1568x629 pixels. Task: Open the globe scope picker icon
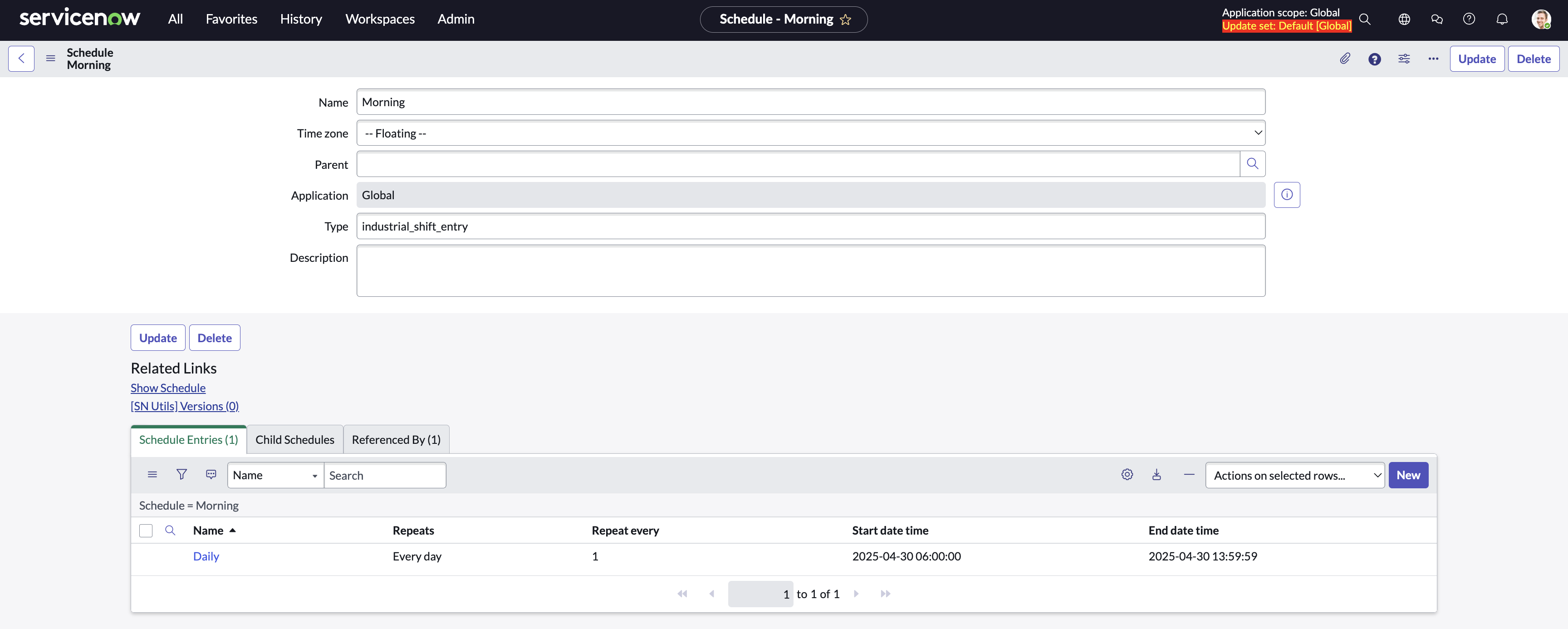click(x=1404, y=20)
